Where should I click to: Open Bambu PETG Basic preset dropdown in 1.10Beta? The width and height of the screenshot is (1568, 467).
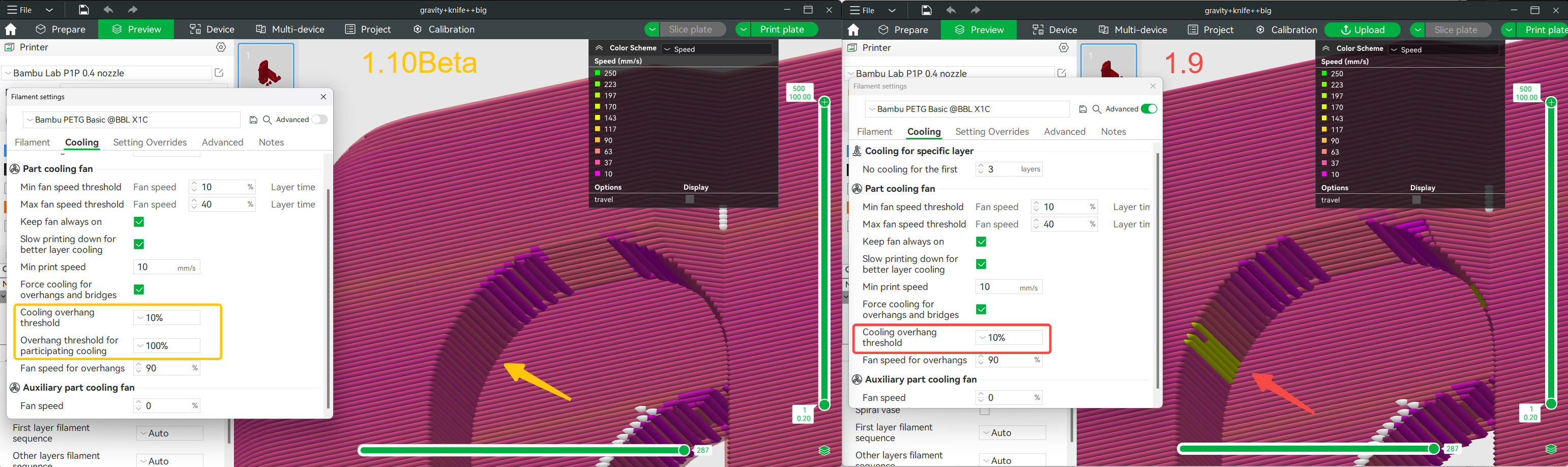[x=132, y=120]
